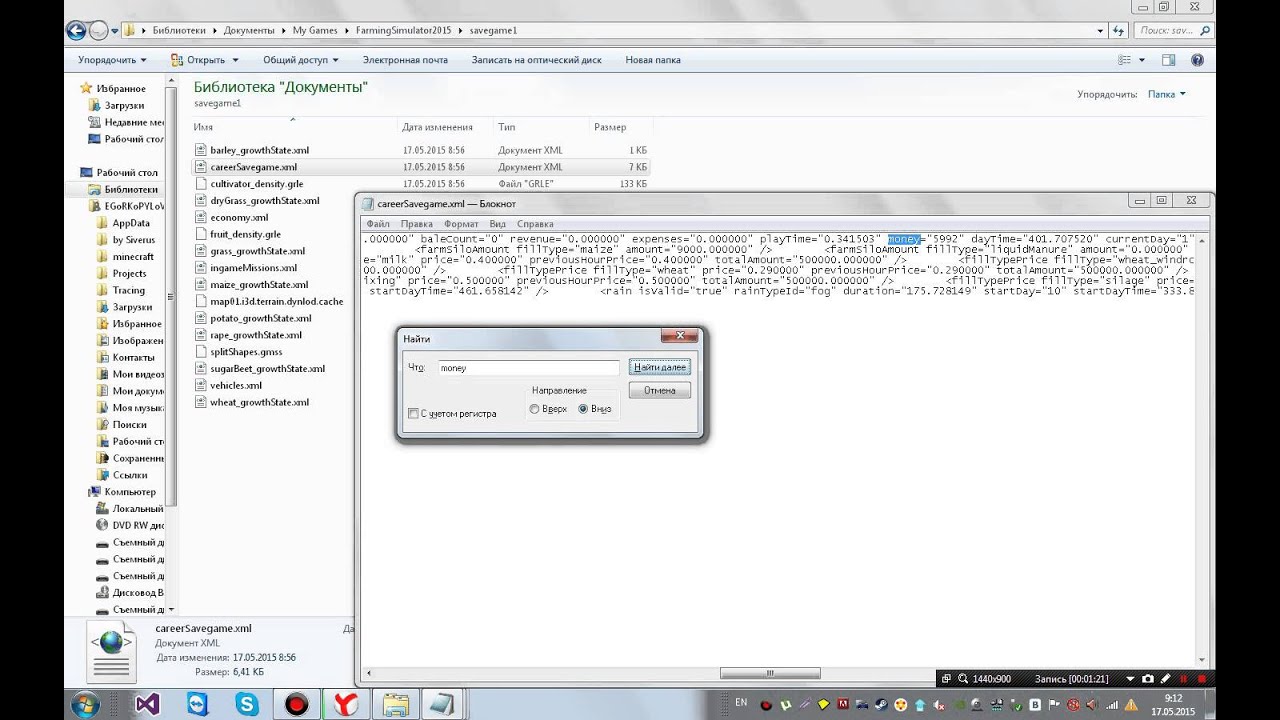This screenshot has width=1280, height=720.
Task: Click Отмена in the Find dialog
Action: click(660, 391)
